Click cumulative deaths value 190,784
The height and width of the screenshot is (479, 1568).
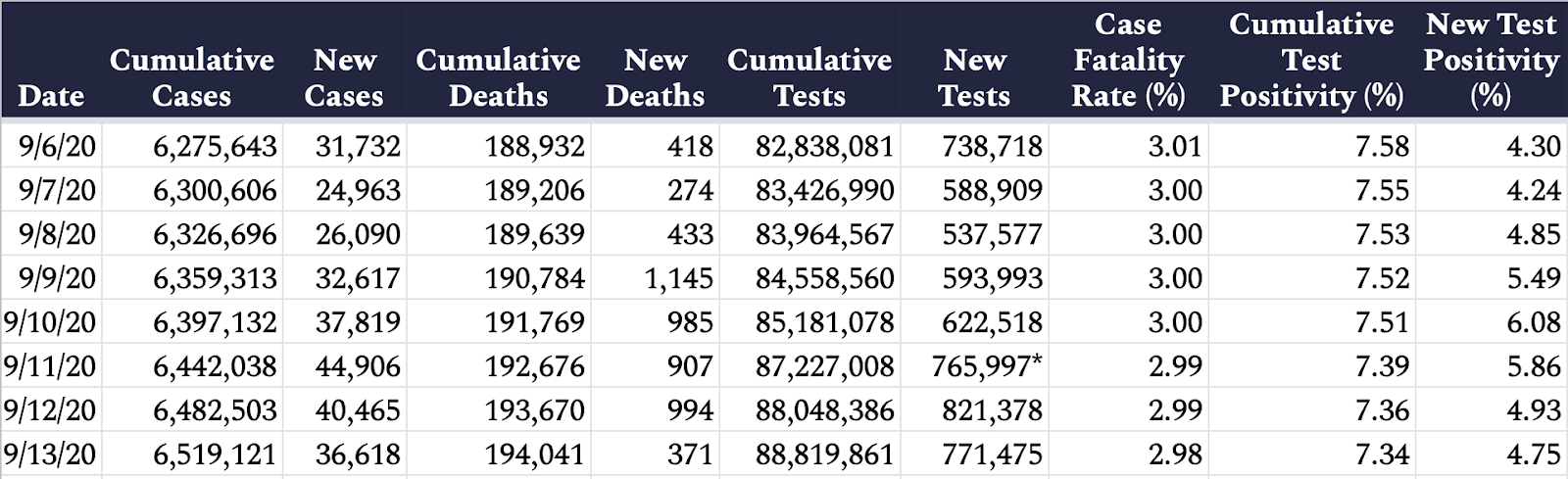coord(535,279)
